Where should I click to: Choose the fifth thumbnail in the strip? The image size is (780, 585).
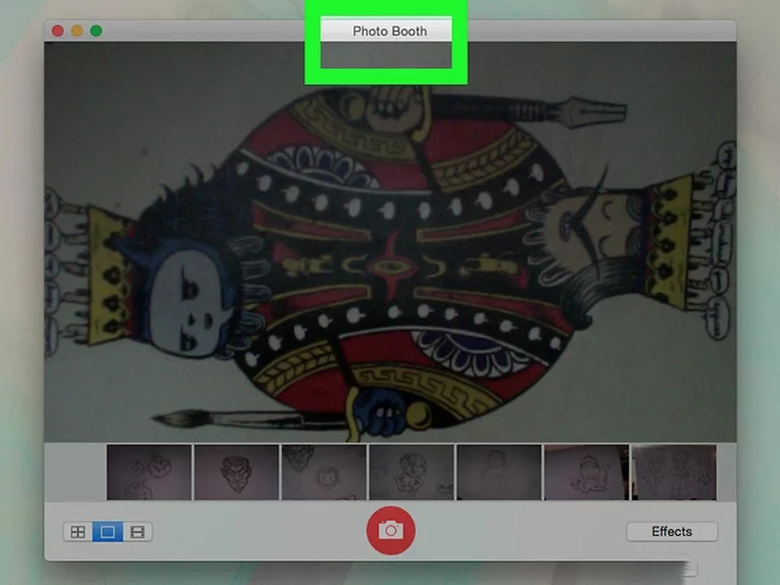(x=499, y=472)
